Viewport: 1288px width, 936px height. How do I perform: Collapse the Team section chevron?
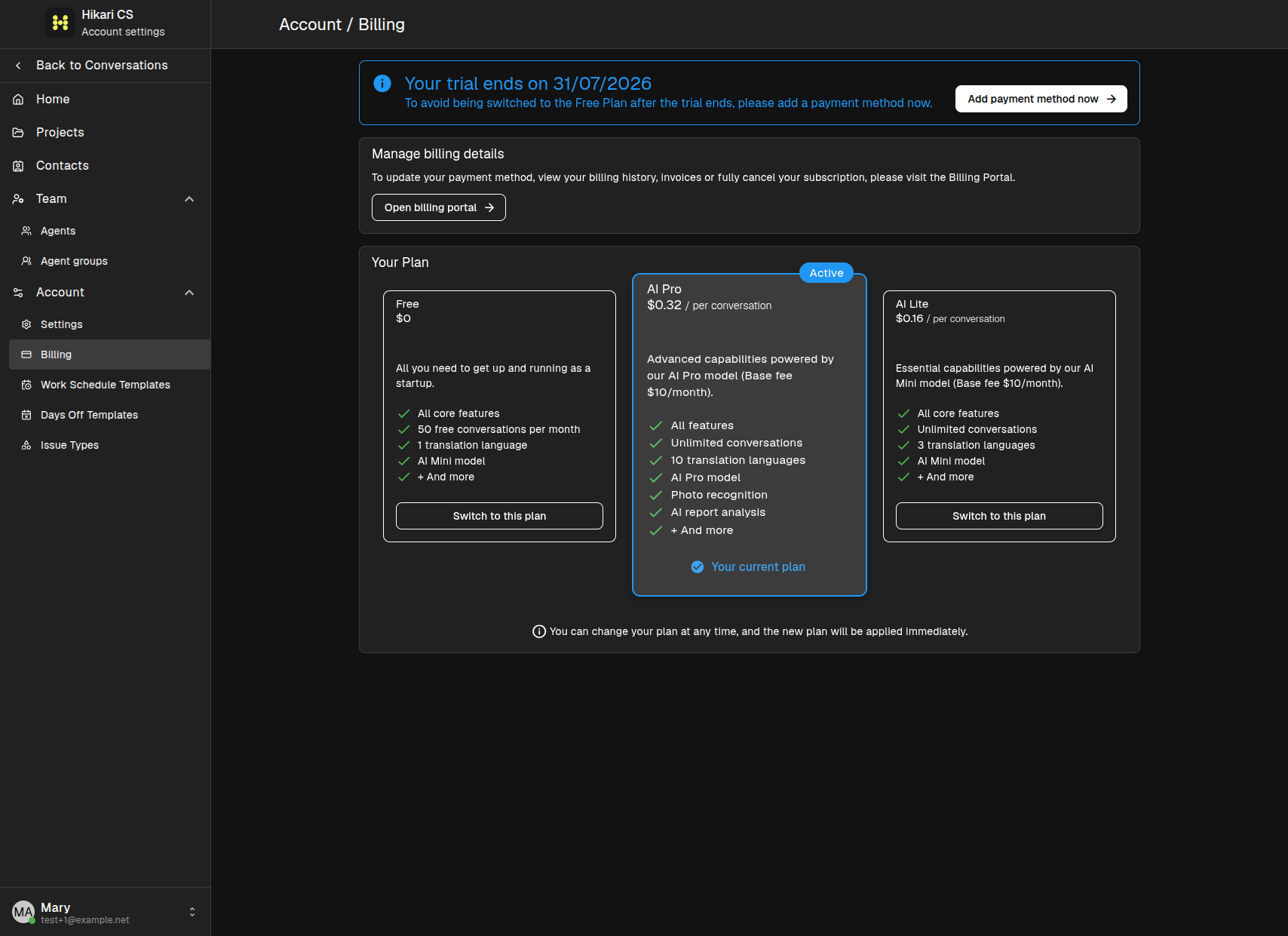coord(189,199)
